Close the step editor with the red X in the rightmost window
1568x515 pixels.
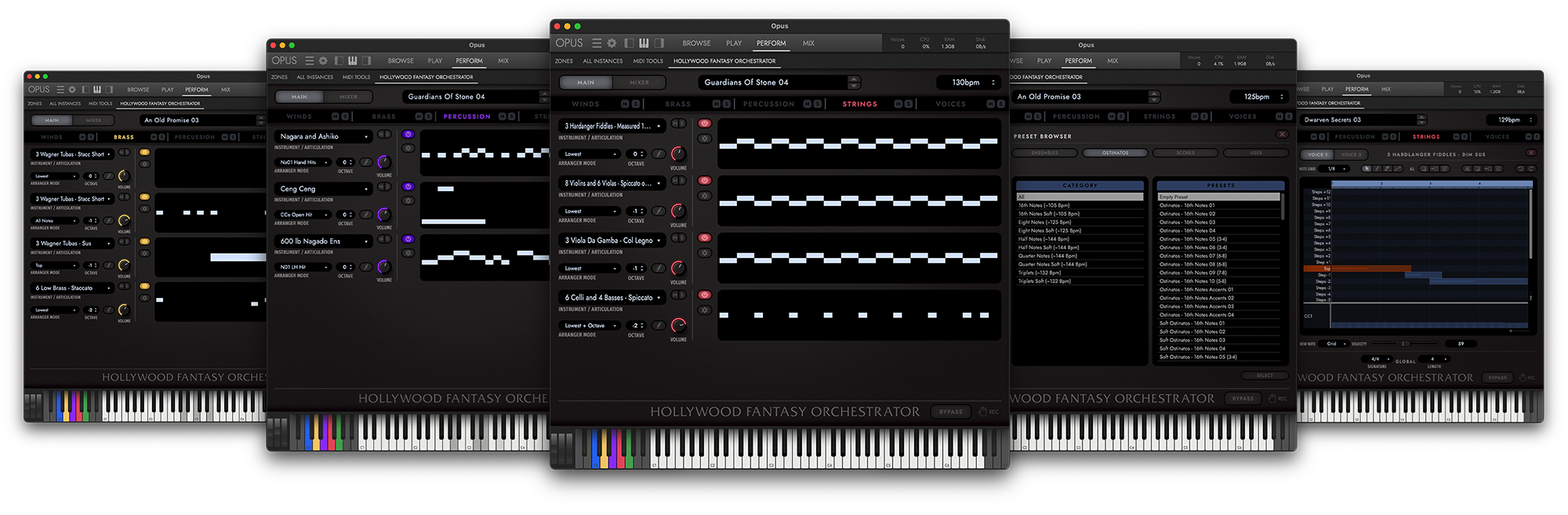(1531, 153)
